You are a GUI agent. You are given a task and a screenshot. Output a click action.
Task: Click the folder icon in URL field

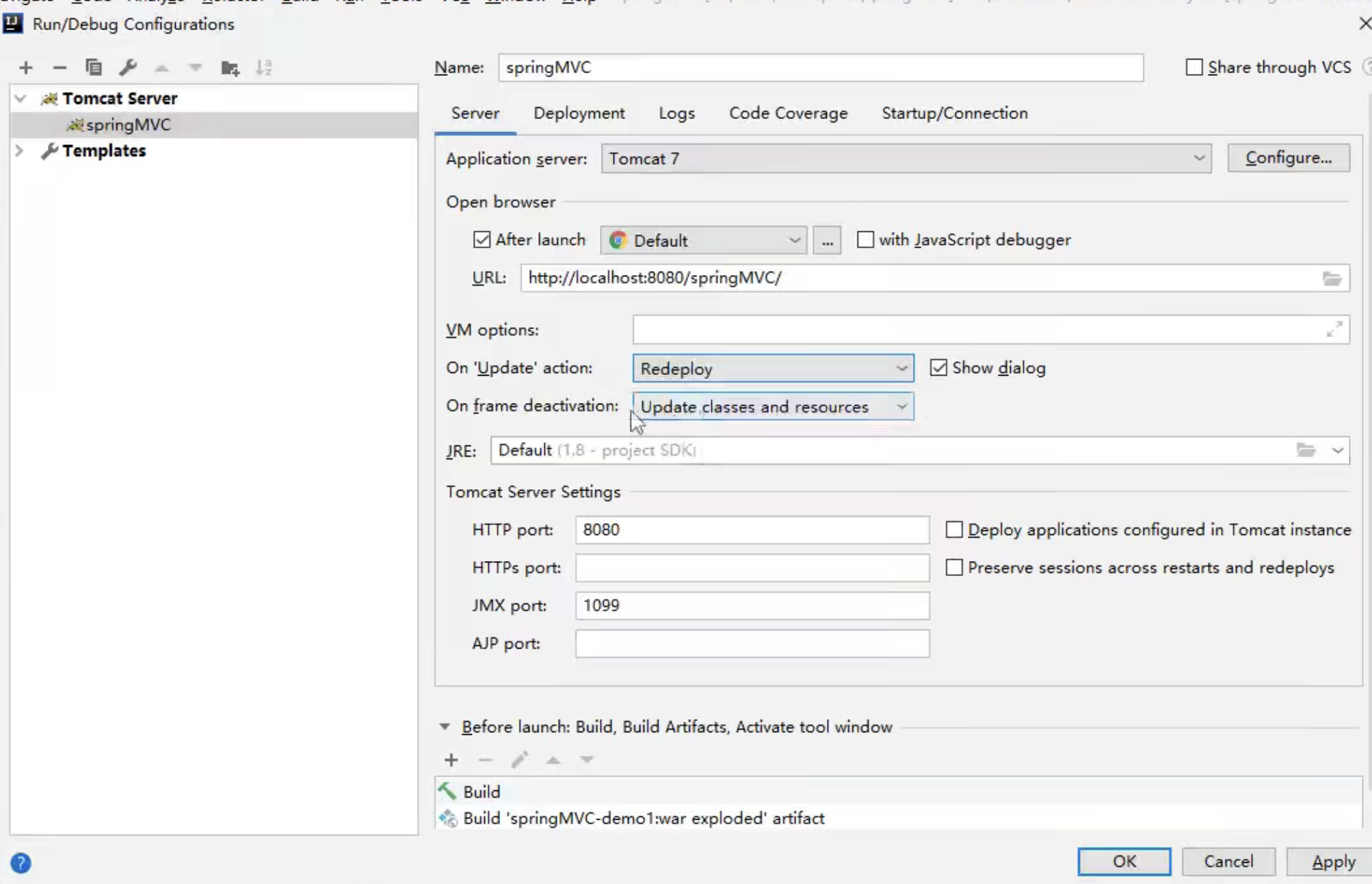(x=1332, y=278)
